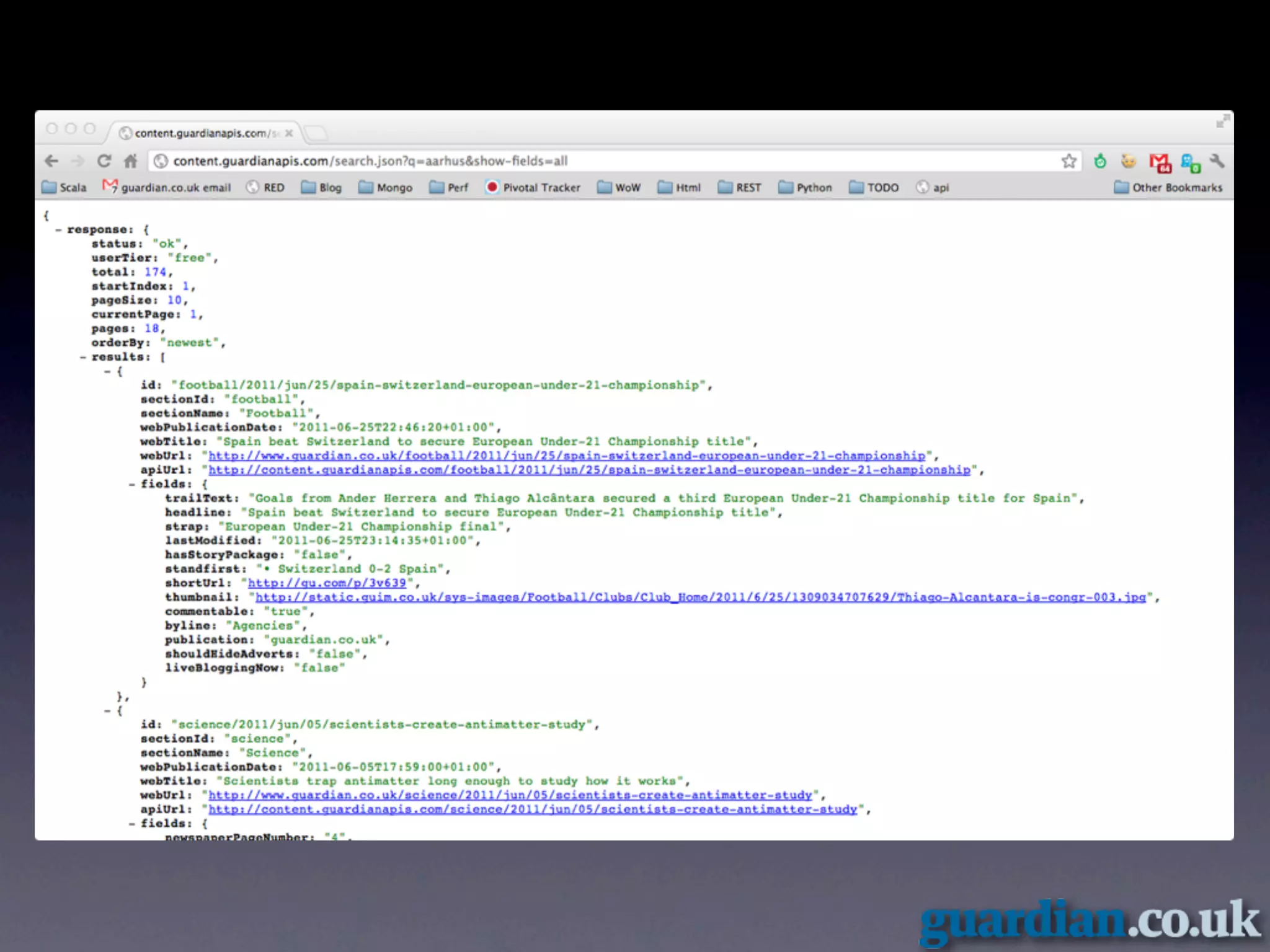Image resolution: width=1270 pixels, height=952 pixels.
Task: Enter fullscreen with top-right arrows icon
Action: point(1222,121)
